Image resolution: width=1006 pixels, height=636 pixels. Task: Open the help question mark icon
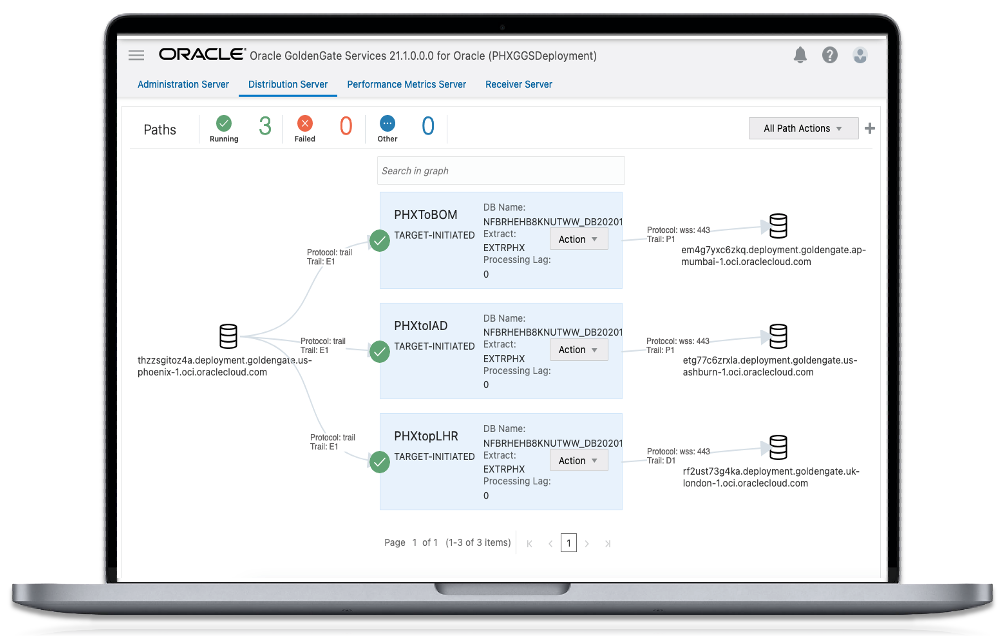click(x=830, y=55)
